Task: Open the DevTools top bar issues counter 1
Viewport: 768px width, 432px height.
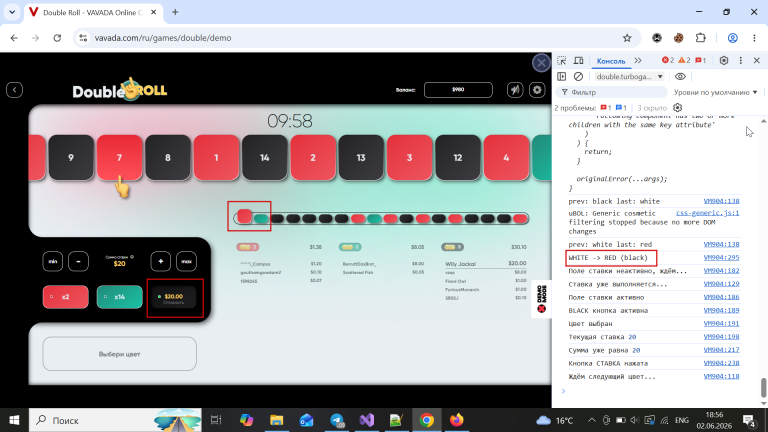Action: point(700,60)
